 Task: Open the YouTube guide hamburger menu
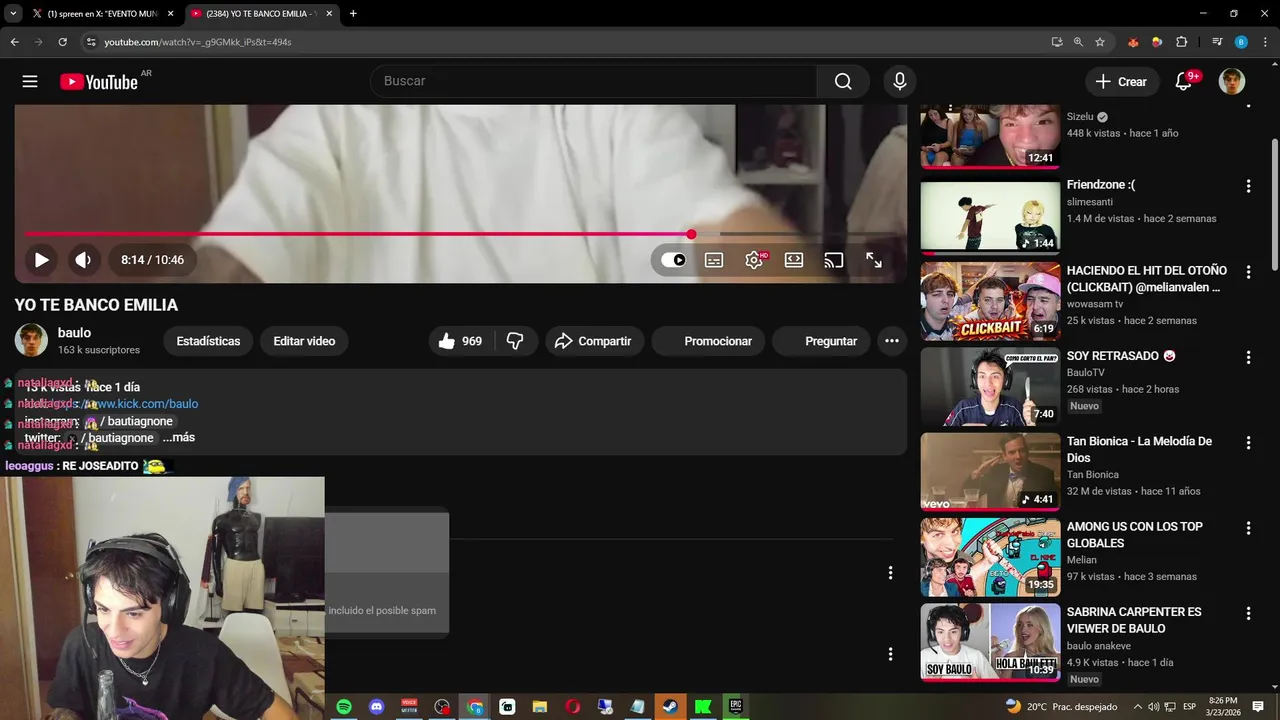tap(30, 82)
